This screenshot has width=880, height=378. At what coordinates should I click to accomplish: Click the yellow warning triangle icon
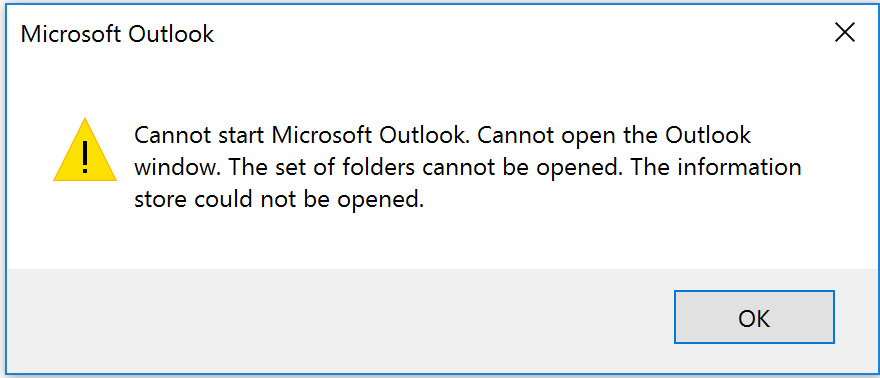point(85,150)
